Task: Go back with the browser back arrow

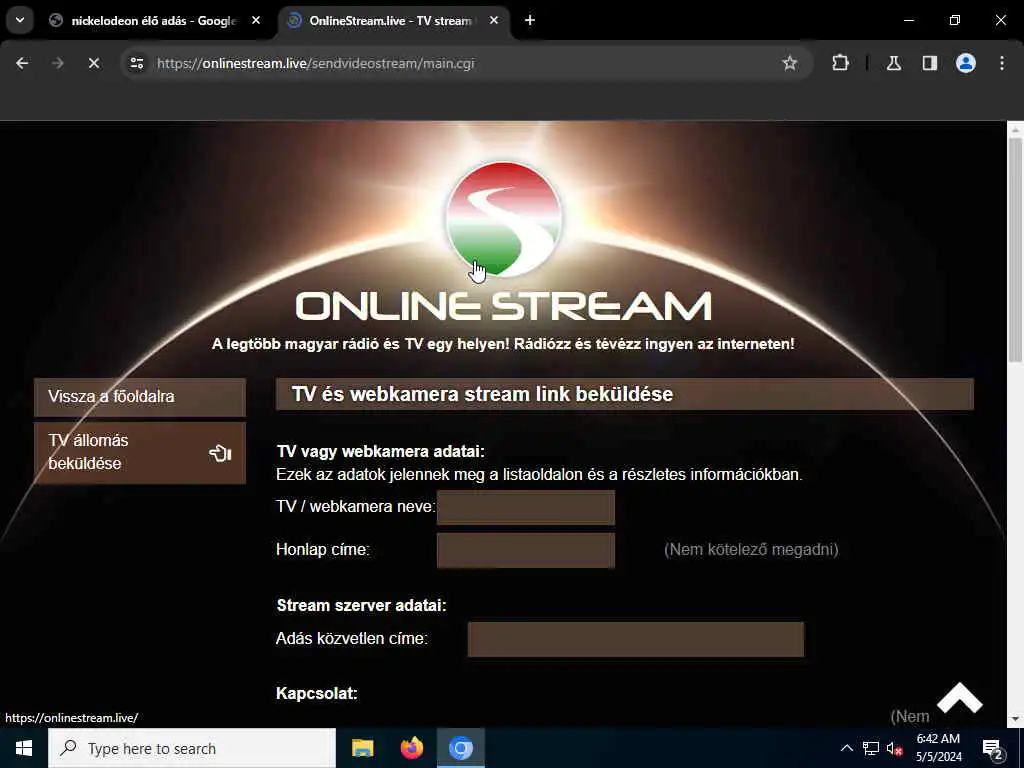Action: 22,63
